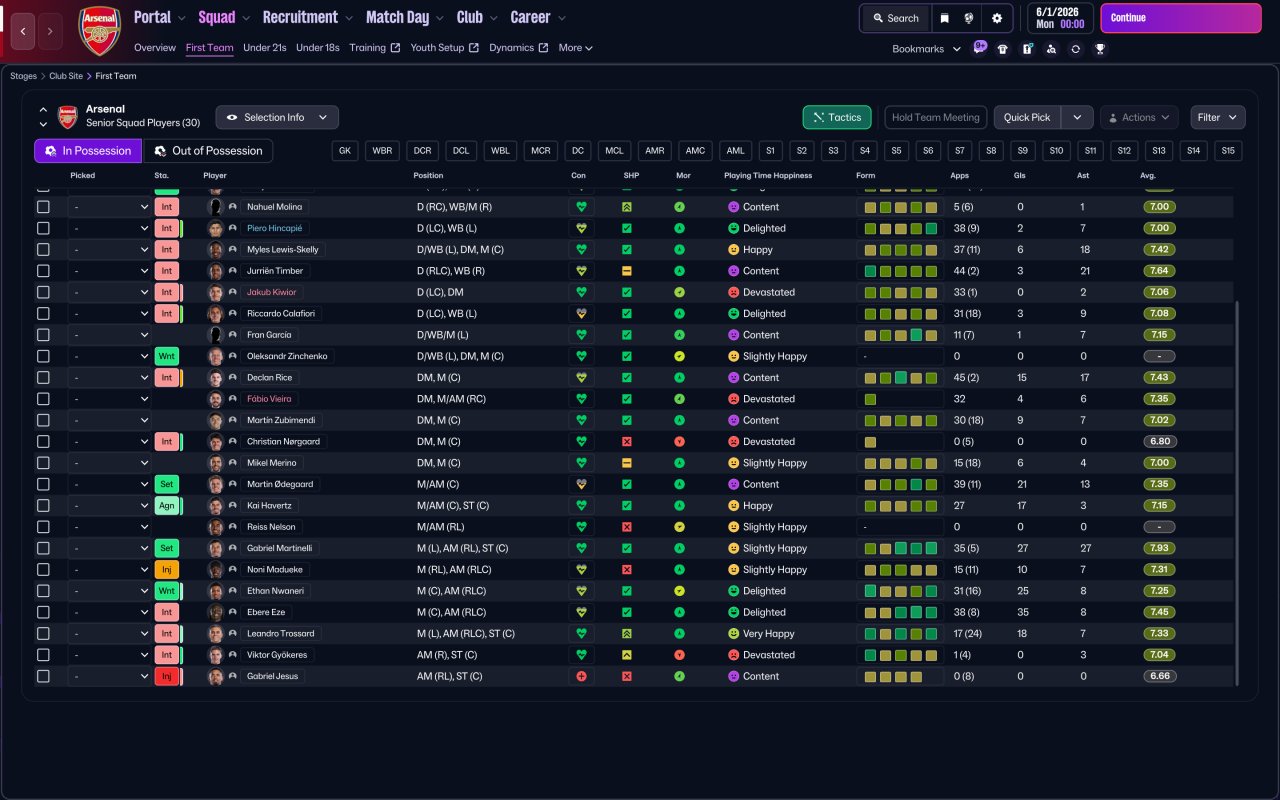Tick the checkbox for Viktor Gyökeres
The height and width of the screenshot is (800, 1280).
(x=43, y=655)
